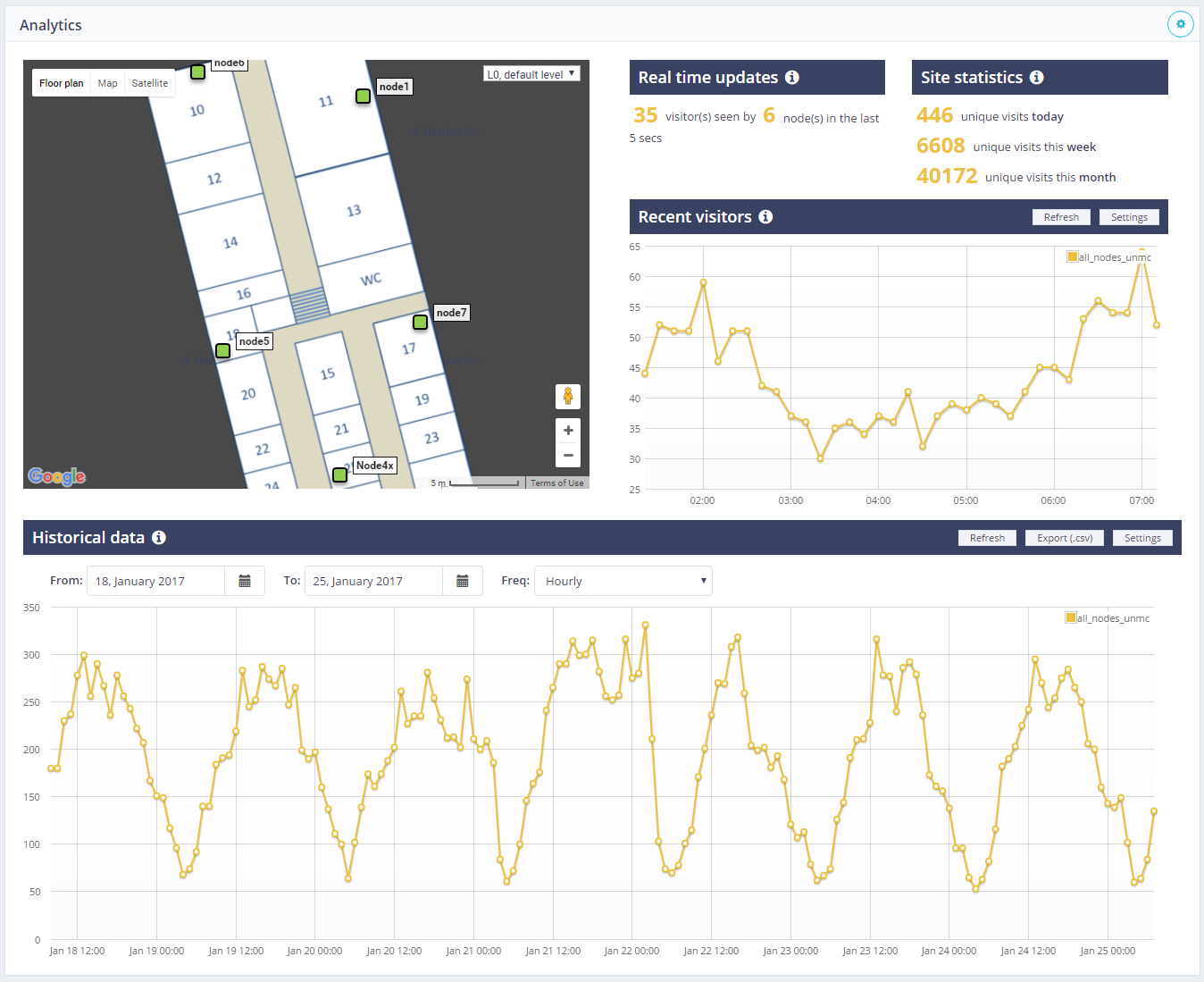Viewport: 1204px width, 982px height.
Task: Click the 40172 unique visits this month value
Action: [947, 176]
